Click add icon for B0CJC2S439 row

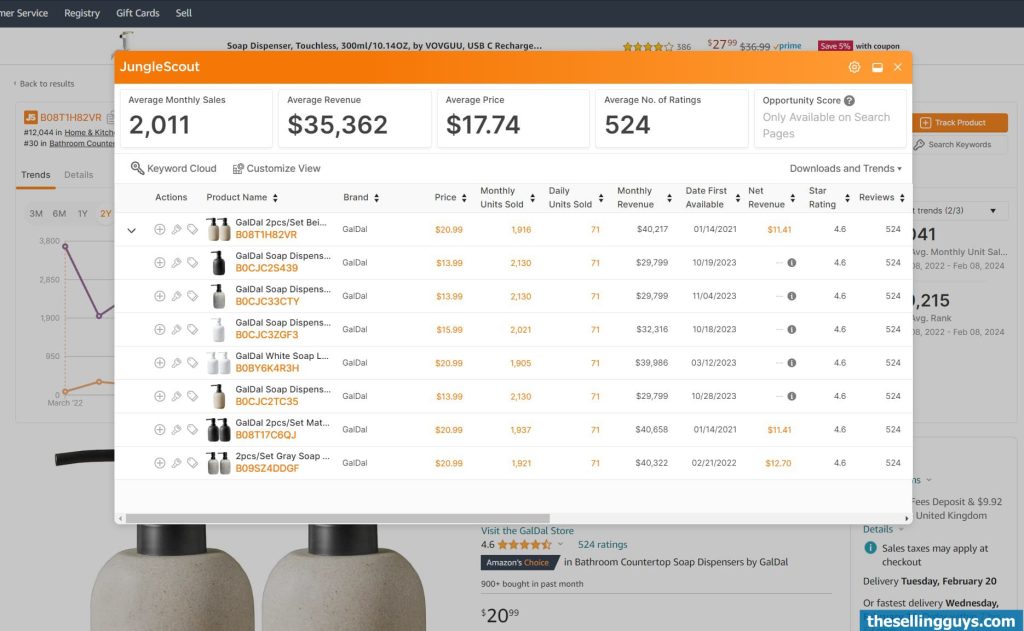[x=159, y=263]
